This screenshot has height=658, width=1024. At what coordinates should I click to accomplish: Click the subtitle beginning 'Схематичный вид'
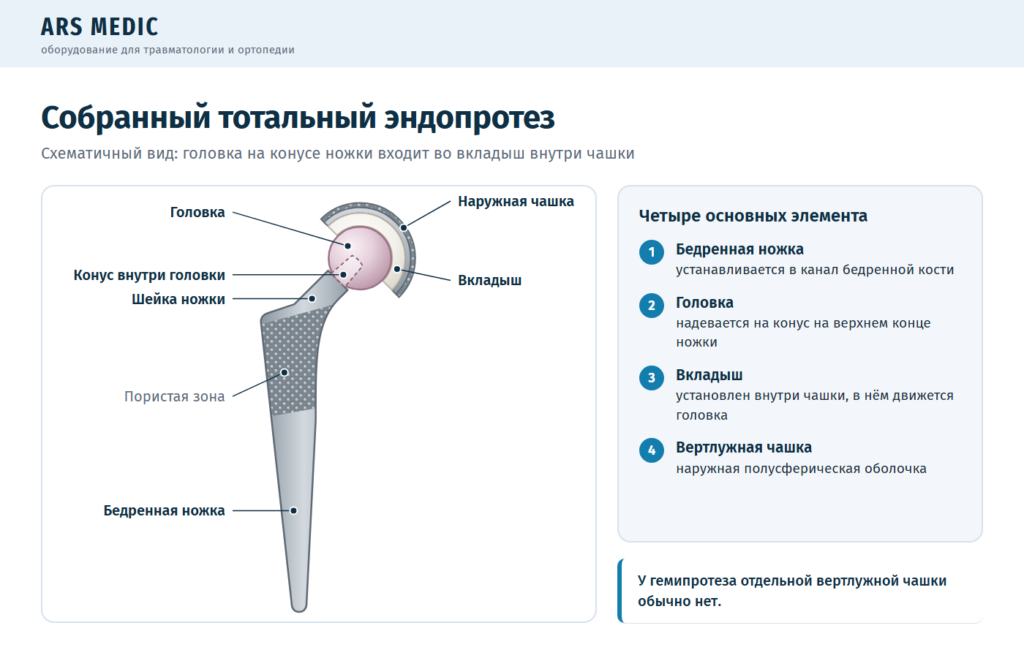coord(338,153)
